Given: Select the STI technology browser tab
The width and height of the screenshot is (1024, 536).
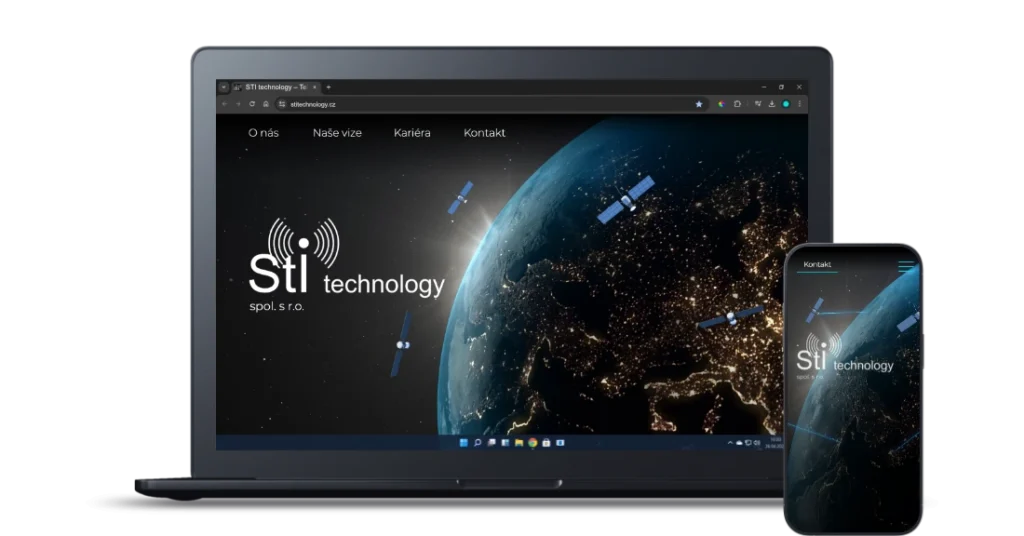Looking at the screenshot, I should (x=276, y=87).
